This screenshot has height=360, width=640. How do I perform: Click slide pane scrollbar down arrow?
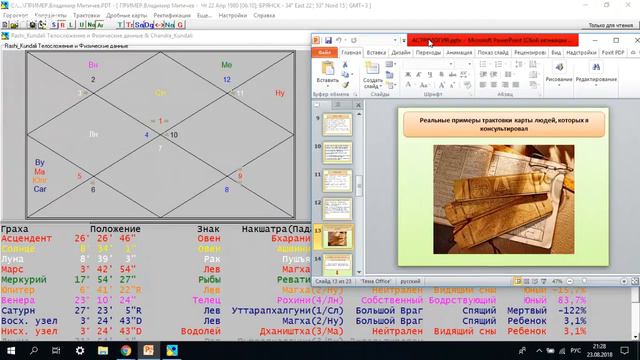coord(359,272)
